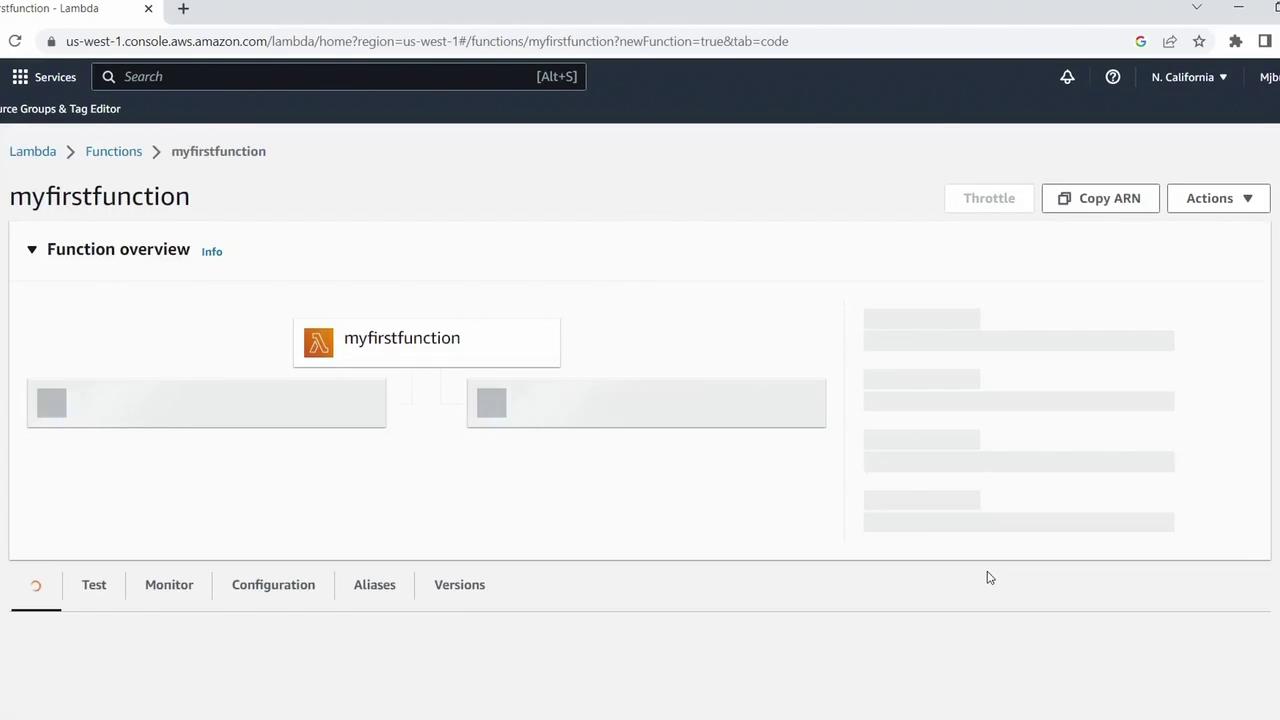This screenshot has height=720, width=1280.
Task: Navigate to Functions in the breadcrumb
Action: coord(114,151)
